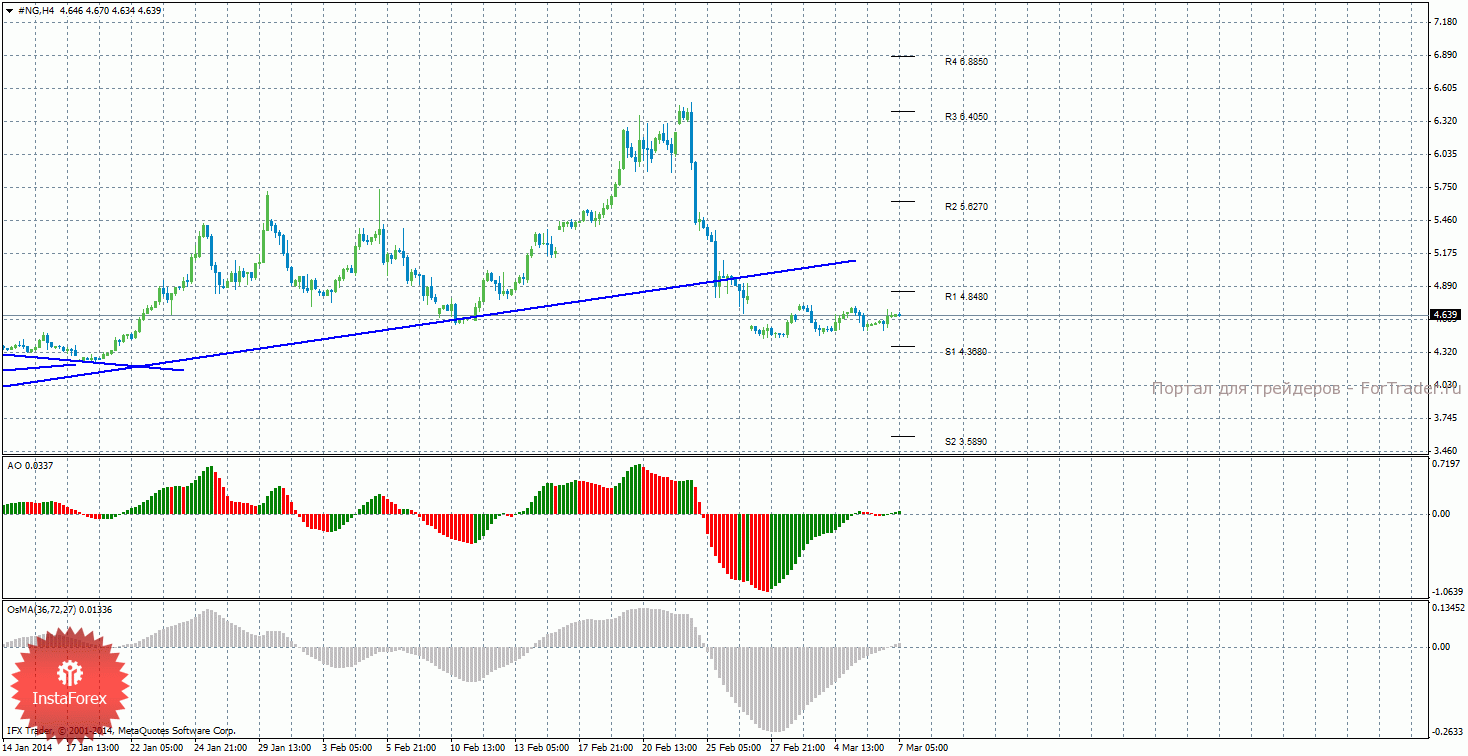Click the S1 4.3680 pivot label

click(966, 352)
